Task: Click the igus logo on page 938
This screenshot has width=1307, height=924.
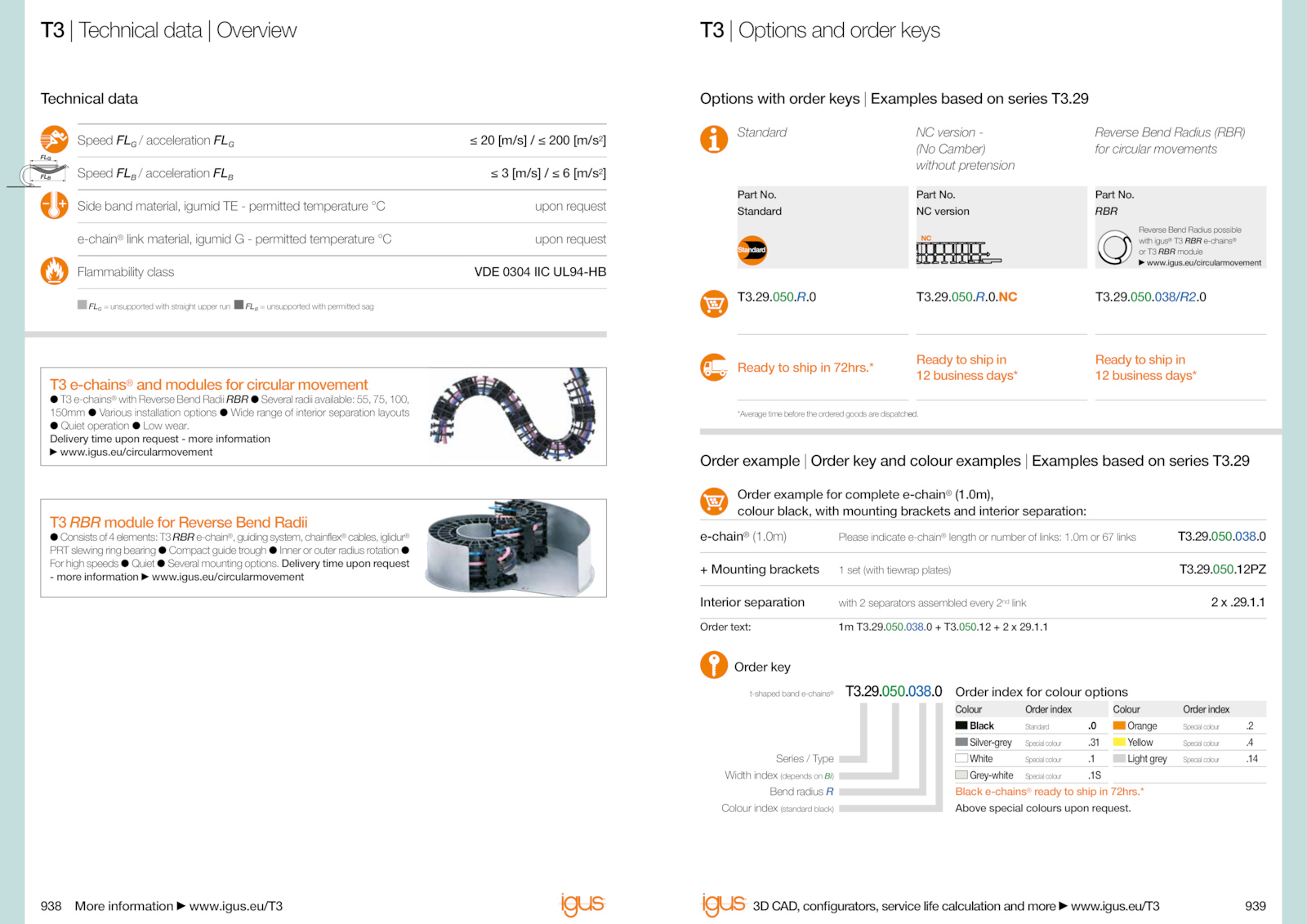Action: pos(582,904)
